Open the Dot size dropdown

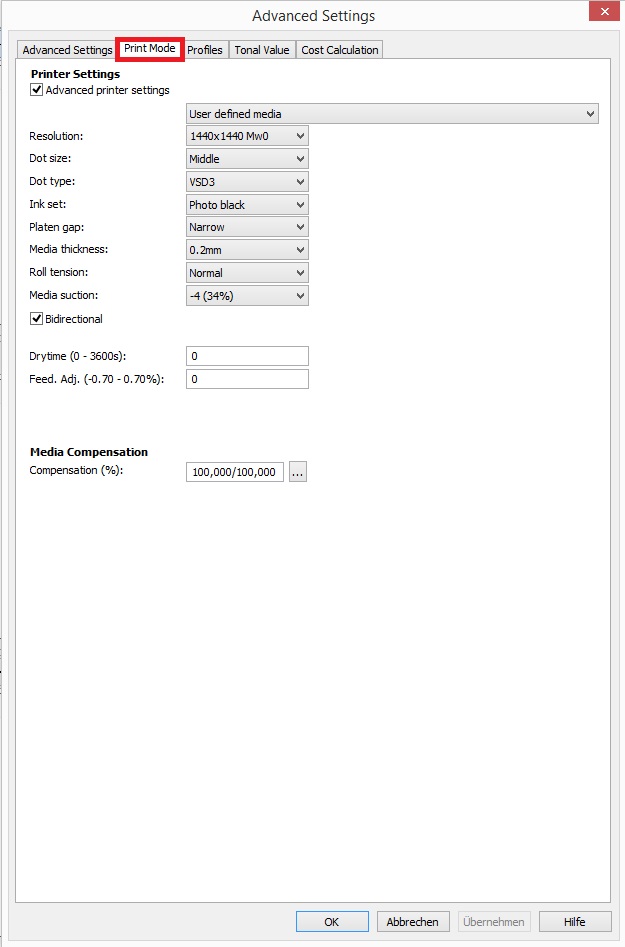(247, 159)
